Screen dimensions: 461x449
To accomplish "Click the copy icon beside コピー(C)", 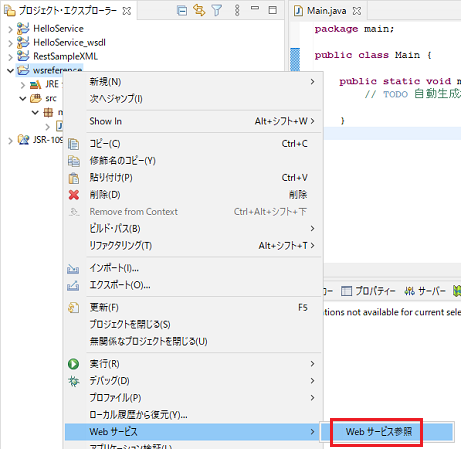I will (74, 144).
